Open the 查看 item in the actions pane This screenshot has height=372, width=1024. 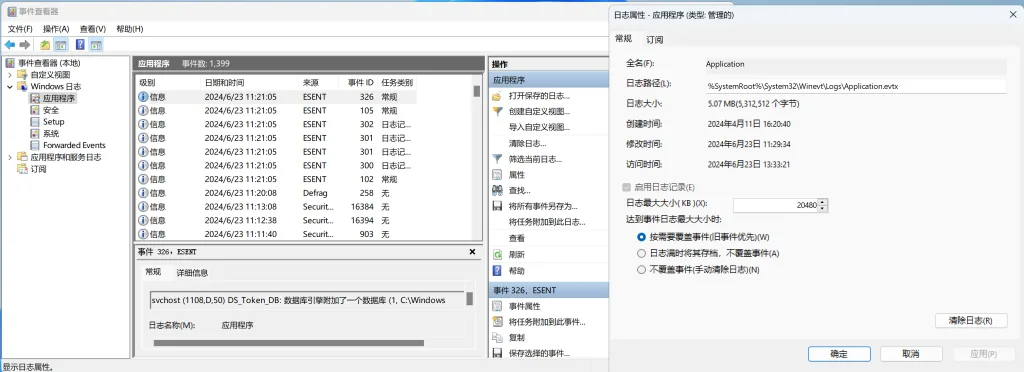517,238
